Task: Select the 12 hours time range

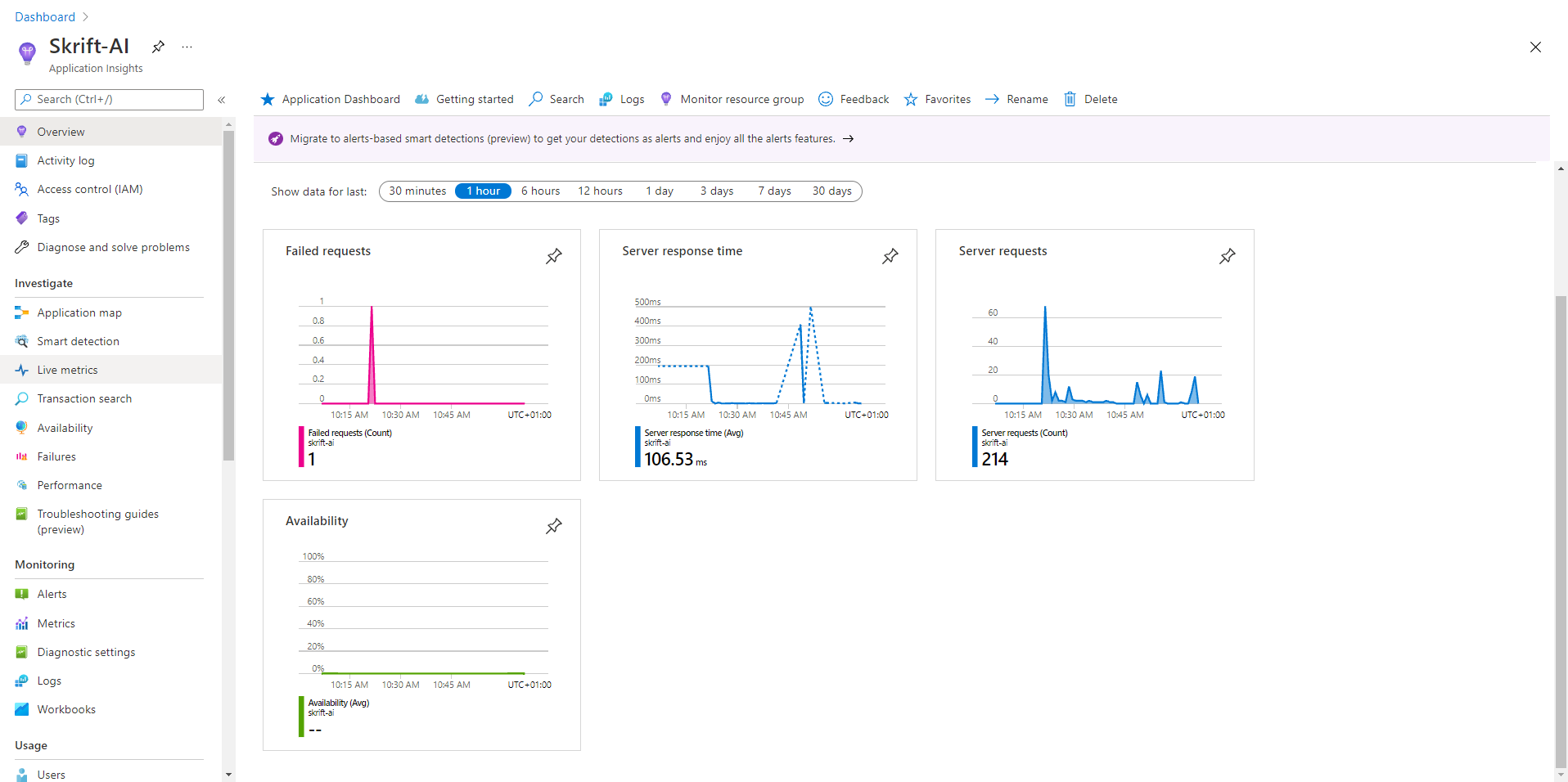Action: click(600, 191)
